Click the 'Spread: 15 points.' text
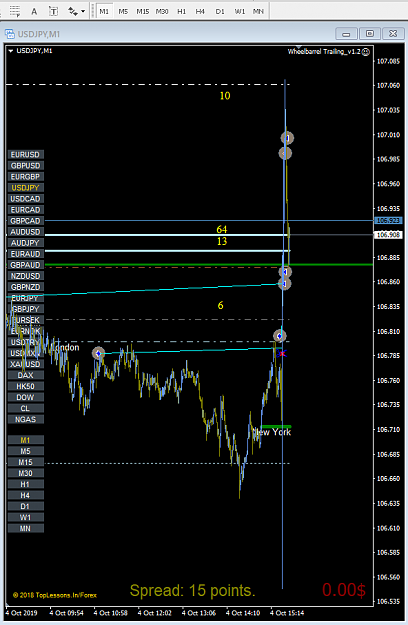408x625 pixels. pyautogui.click(x=192, y=590)
